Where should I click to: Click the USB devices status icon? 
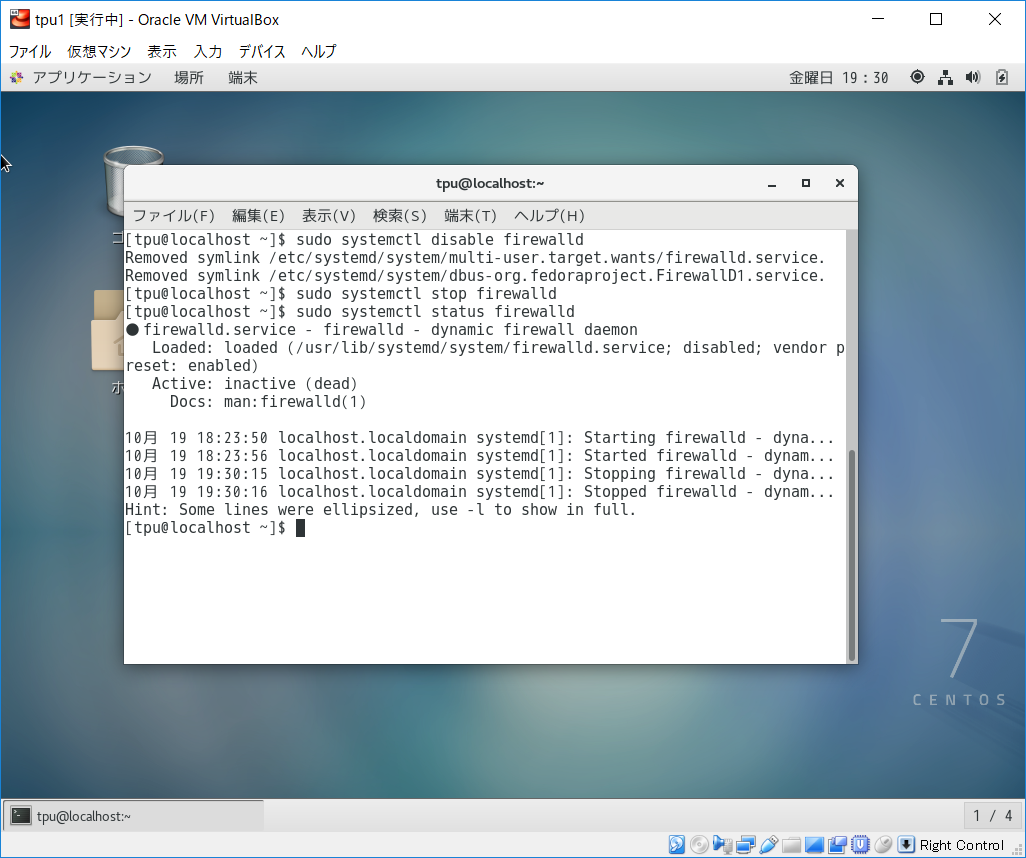768,845
